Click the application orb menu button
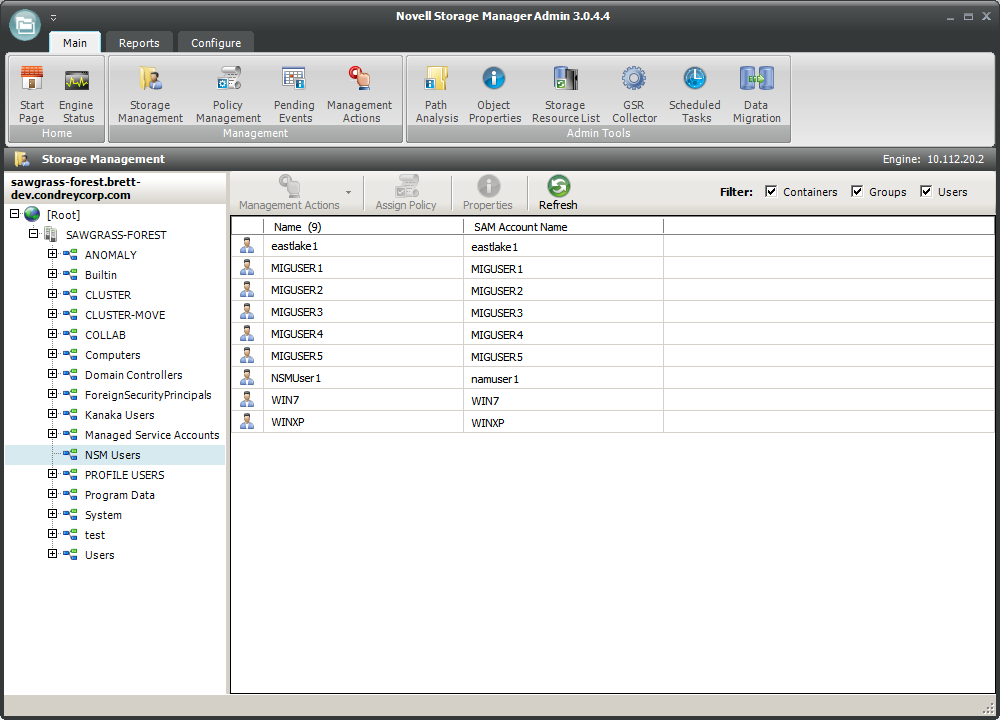The width and height of the screenshot is (1000, 720). tap(25, 25)
